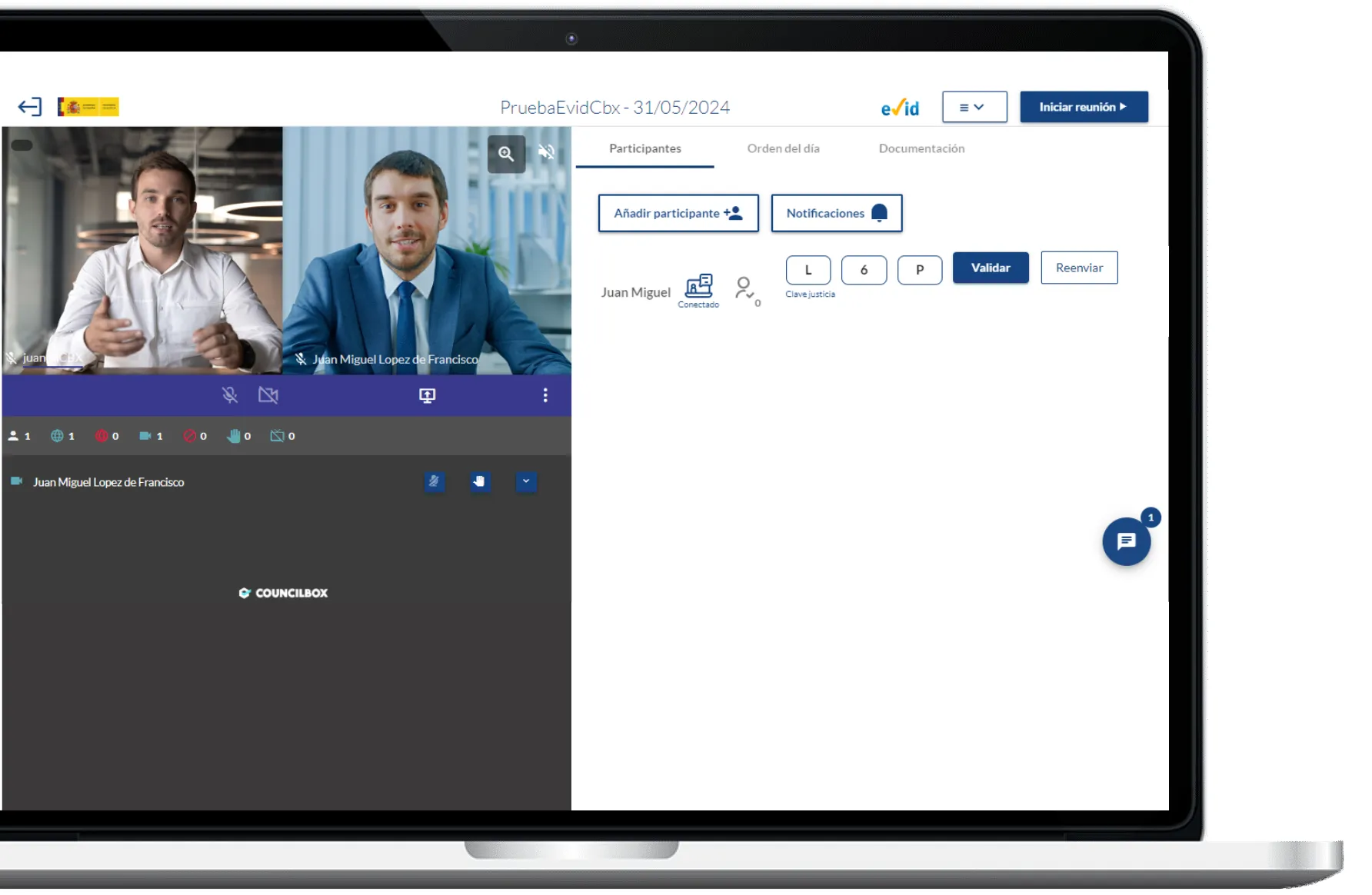Open the zoom magnifier on the video
The height and width of the screenshot is (895, 1372).
[x=506, y=154]
